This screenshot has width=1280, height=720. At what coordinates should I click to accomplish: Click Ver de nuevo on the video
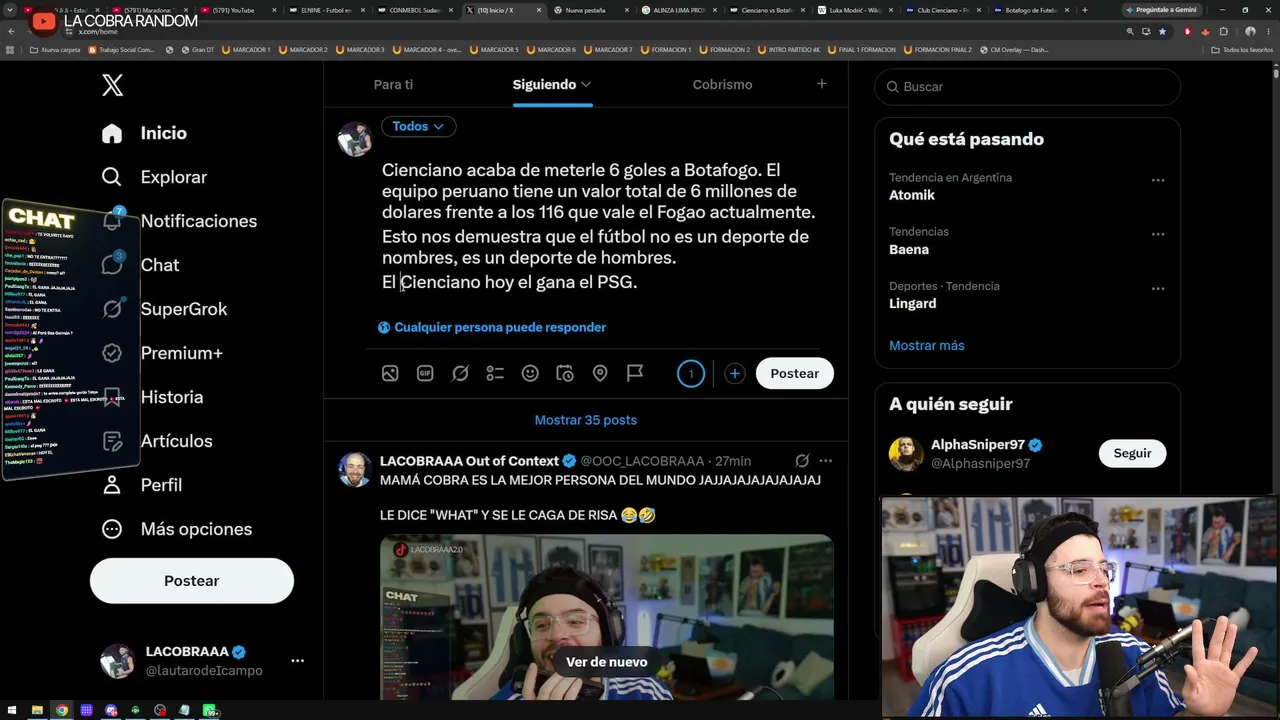[x=606, y=662]
